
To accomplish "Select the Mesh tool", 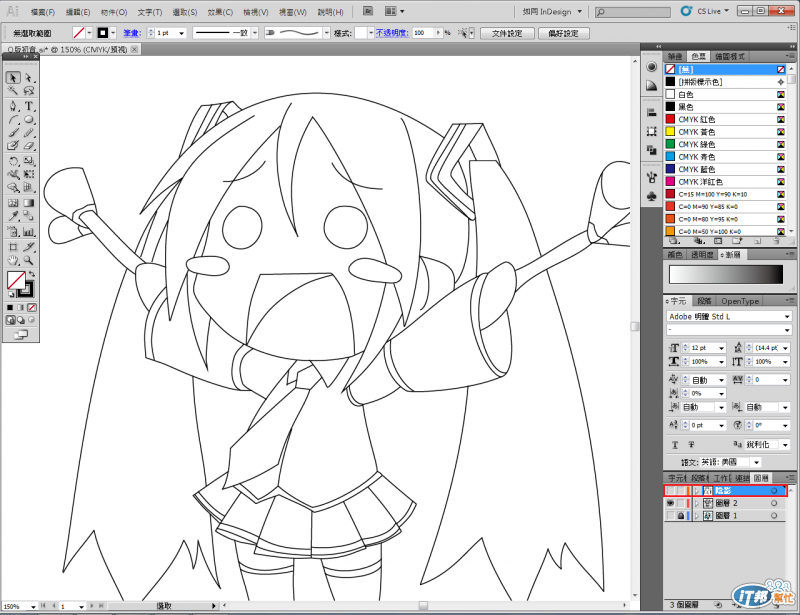I will [x=13, y=203].
